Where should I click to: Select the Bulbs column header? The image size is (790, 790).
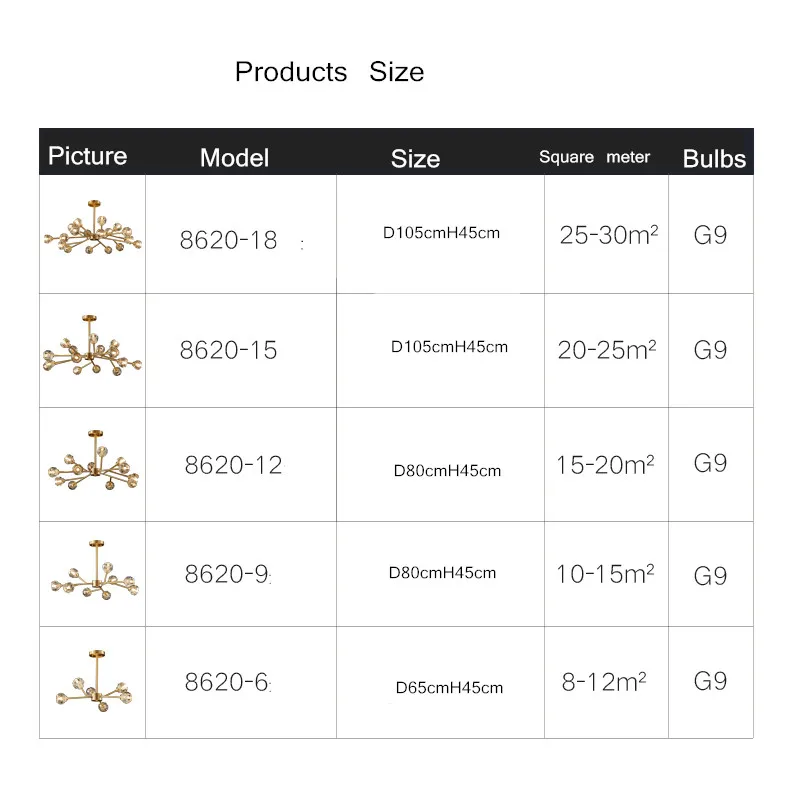coord(714,159)
